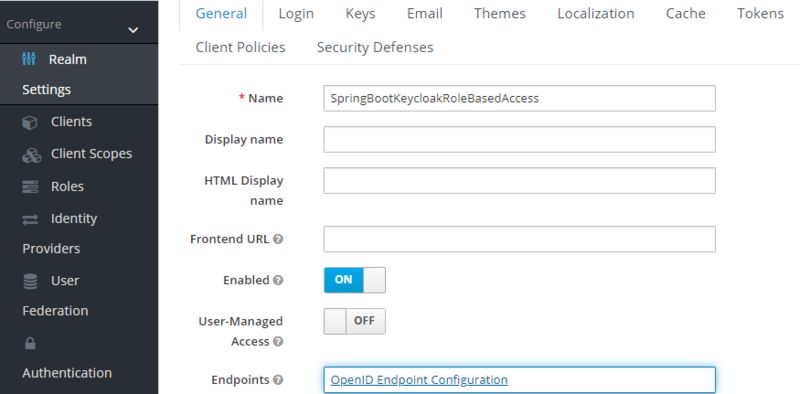Collapse the Configure section chevron
Screen dimensions: 800x394
point(133,30)
